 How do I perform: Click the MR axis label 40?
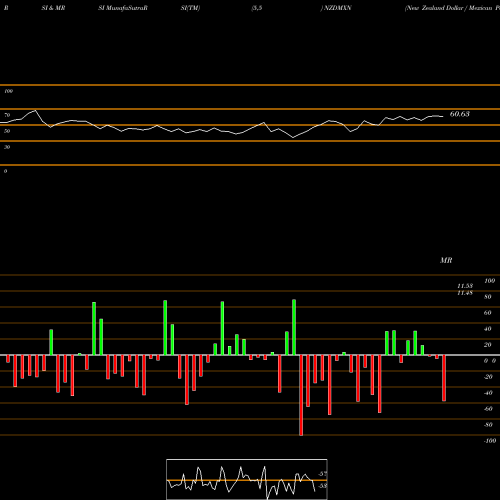point(488,329)
